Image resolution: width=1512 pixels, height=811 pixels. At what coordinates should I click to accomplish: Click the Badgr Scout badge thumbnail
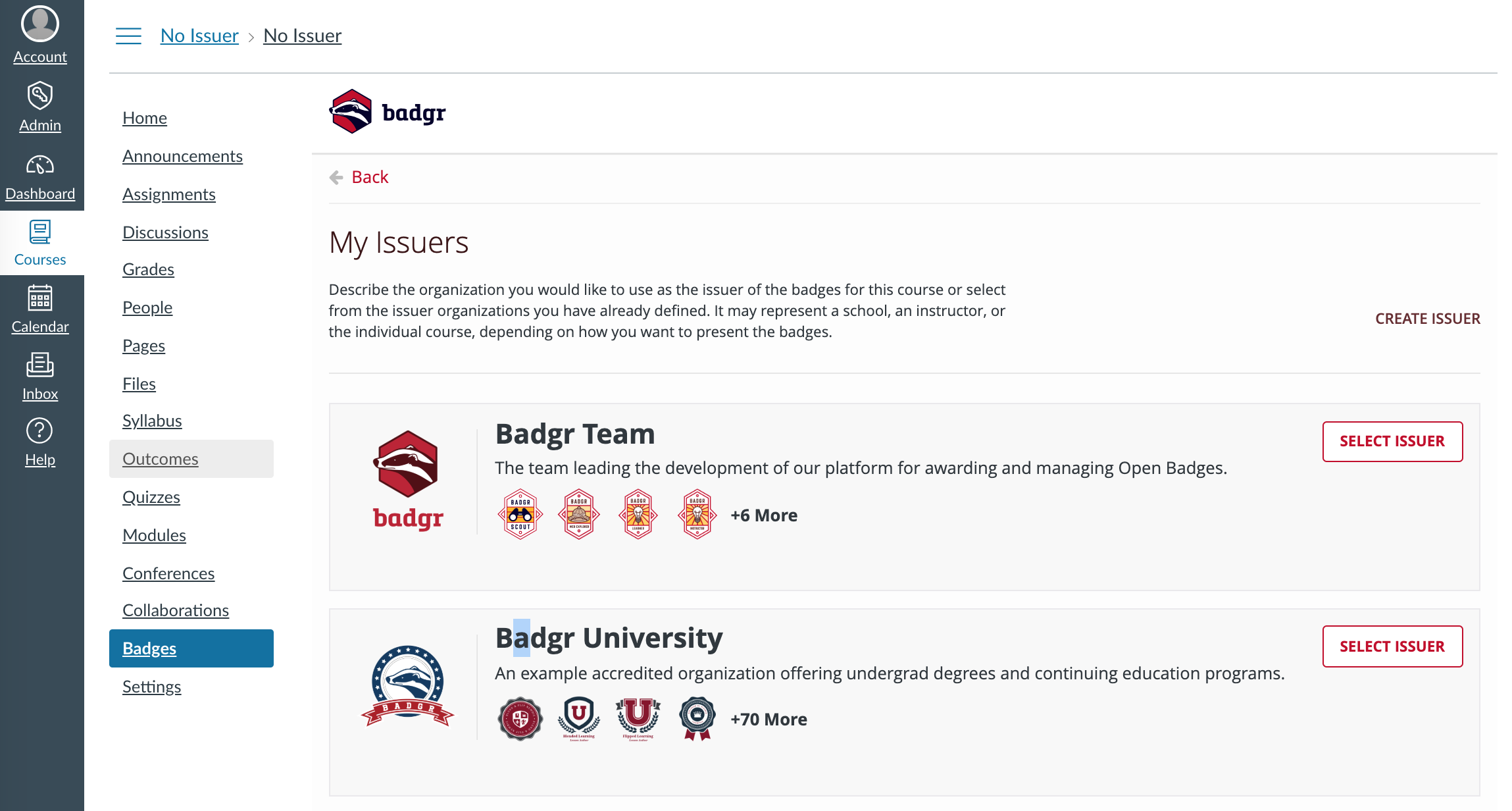point(520,514)
